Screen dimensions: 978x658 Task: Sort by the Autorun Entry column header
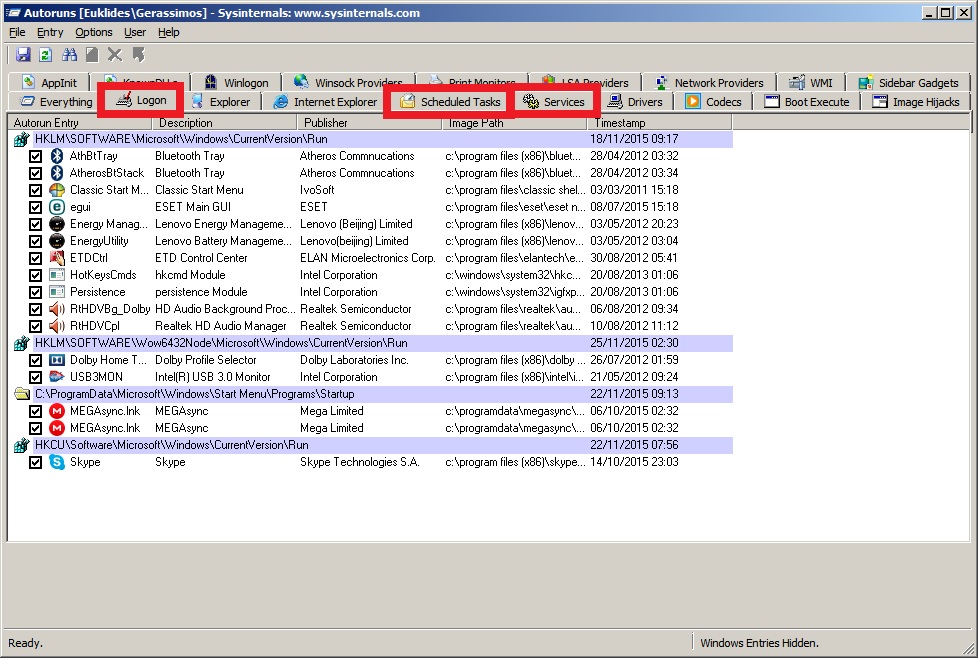[81, 123]
